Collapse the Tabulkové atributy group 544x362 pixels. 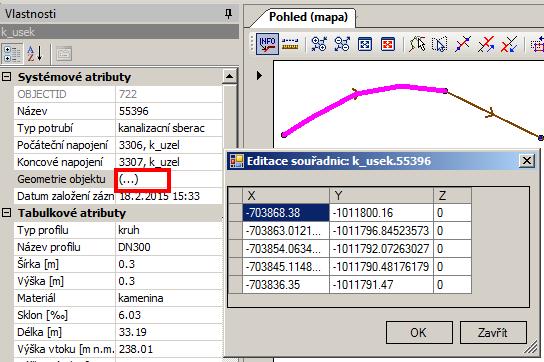7,213
